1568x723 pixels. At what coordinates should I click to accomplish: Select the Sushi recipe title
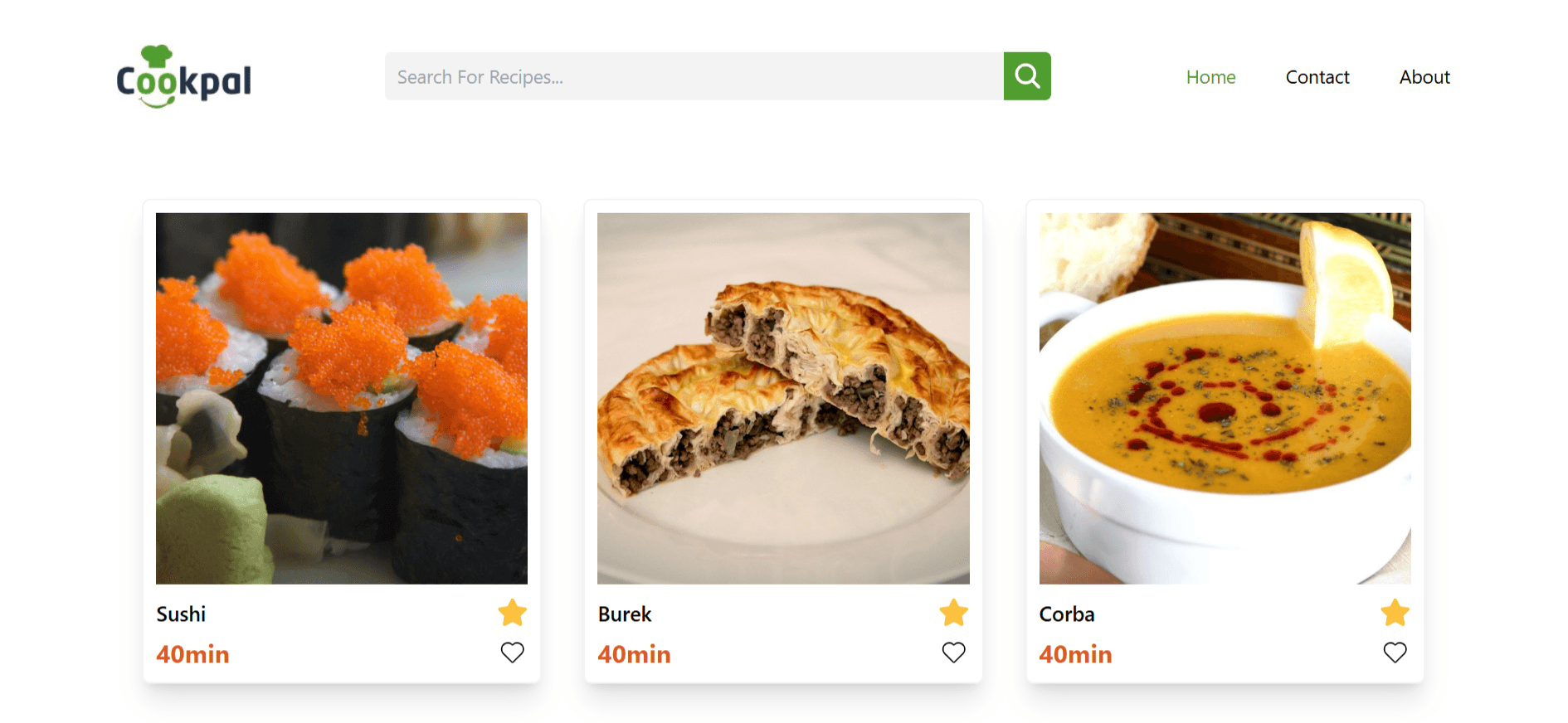click(x=182, y=614)
